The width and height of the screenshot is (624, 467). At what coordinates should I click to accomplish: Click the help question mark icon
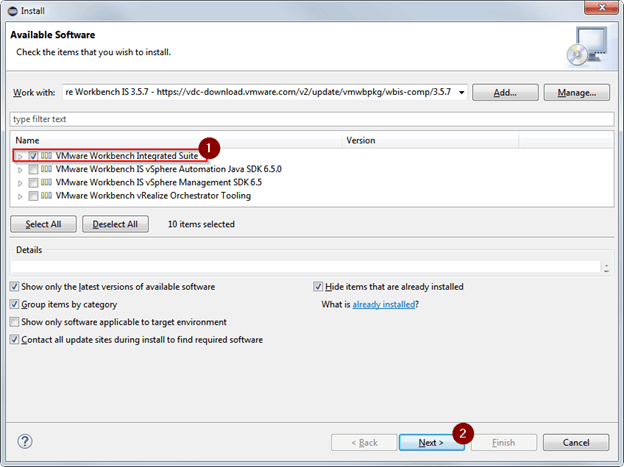[25, 441]
